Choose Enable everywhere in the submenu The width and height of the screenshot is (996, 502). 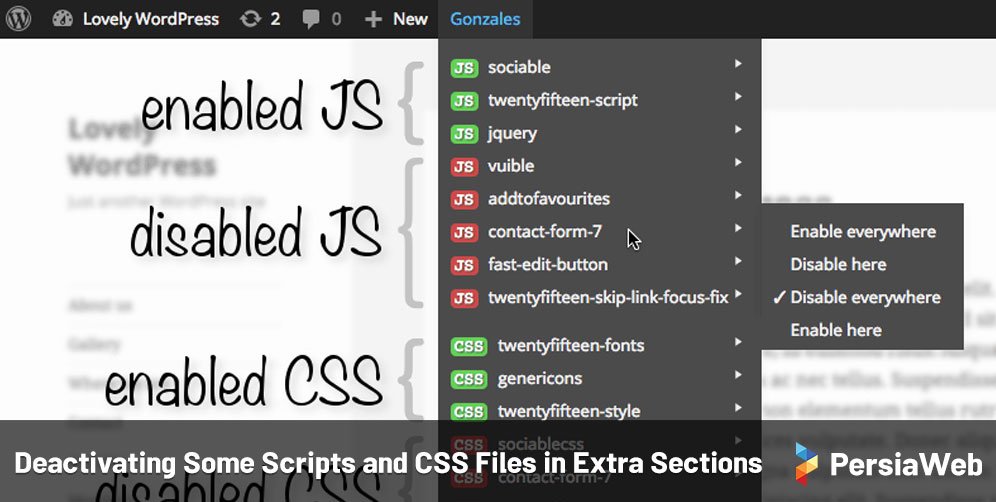pyautogui.click(x=863, y=232)
